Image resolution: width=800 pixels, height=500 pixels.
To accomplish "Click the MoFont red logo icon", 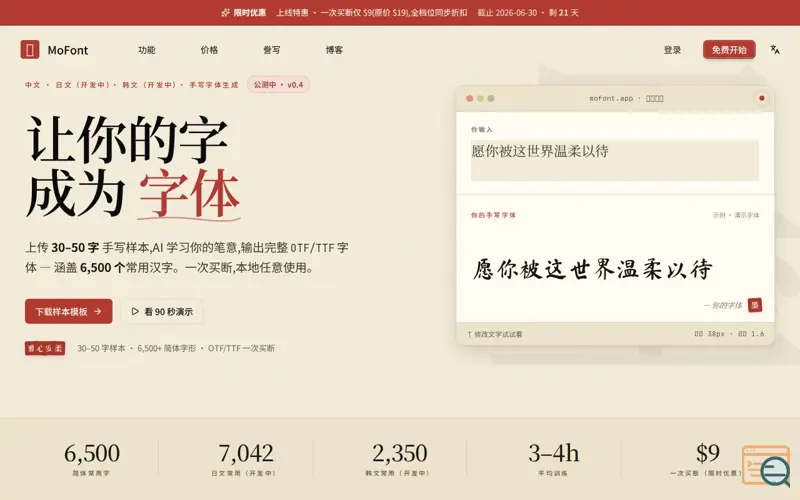I will click(30, 49).
